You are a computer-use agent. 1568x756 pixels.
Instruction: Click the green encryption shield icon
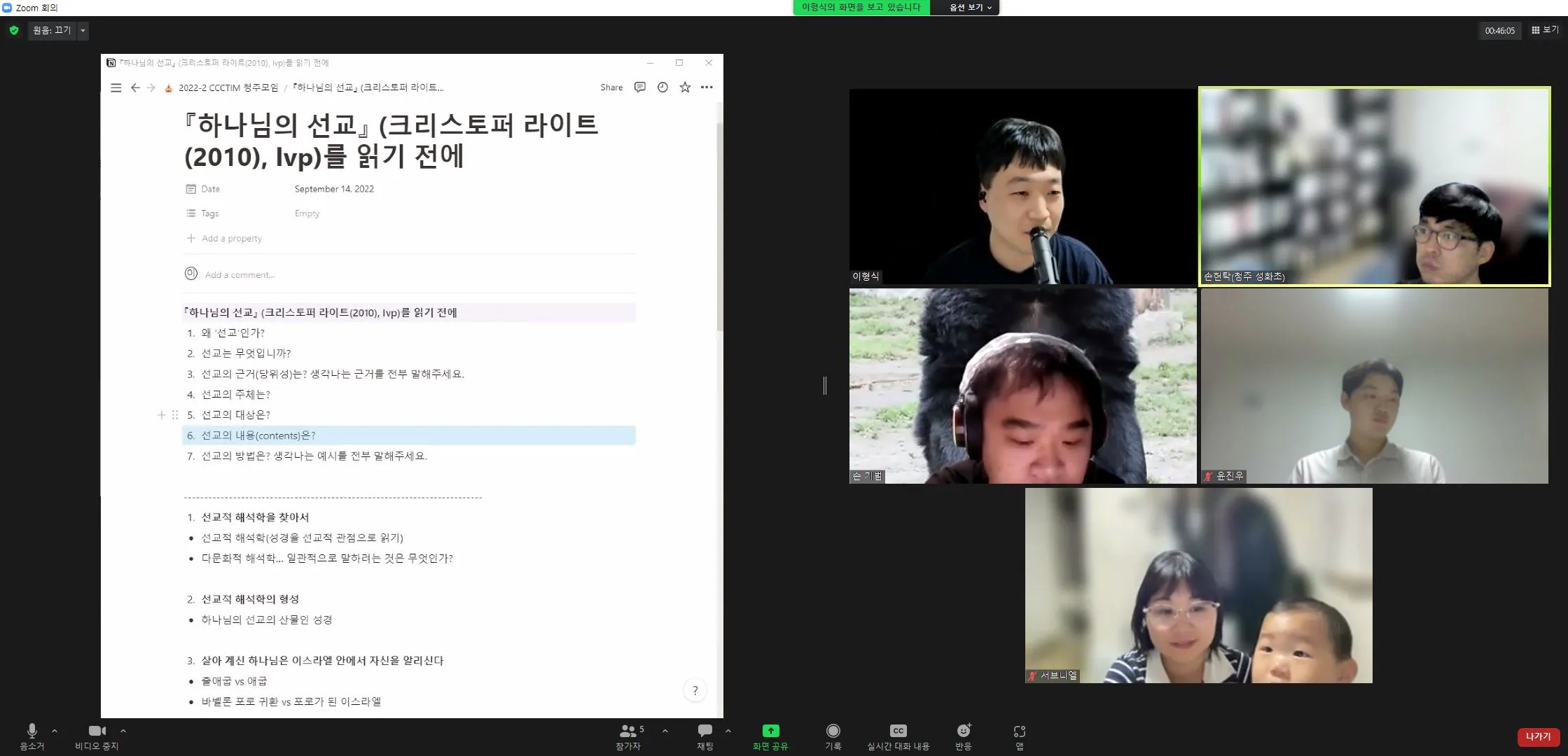pyautogui.click(x=14, y=30)
